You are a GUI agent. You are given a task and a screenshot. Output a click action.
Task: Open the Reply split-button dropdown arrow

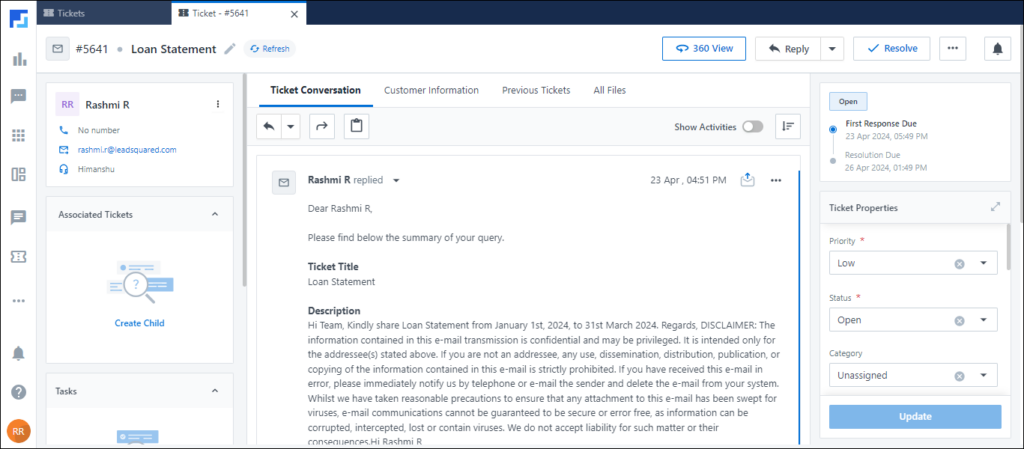(x=831, y=49)
